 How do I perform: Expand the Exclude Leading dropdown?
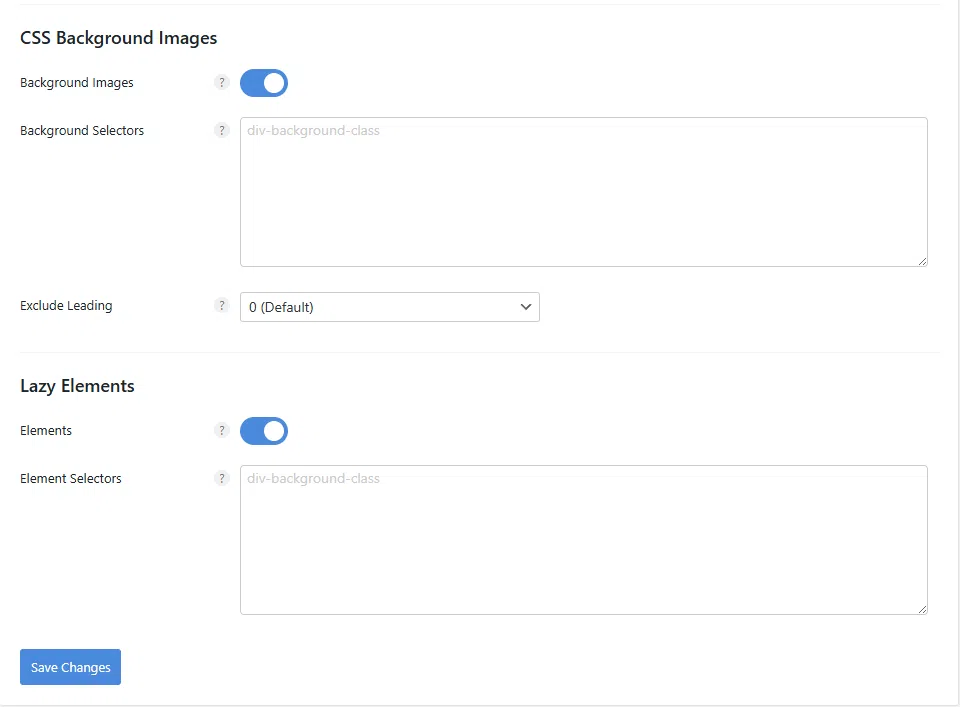pos(389,307)
